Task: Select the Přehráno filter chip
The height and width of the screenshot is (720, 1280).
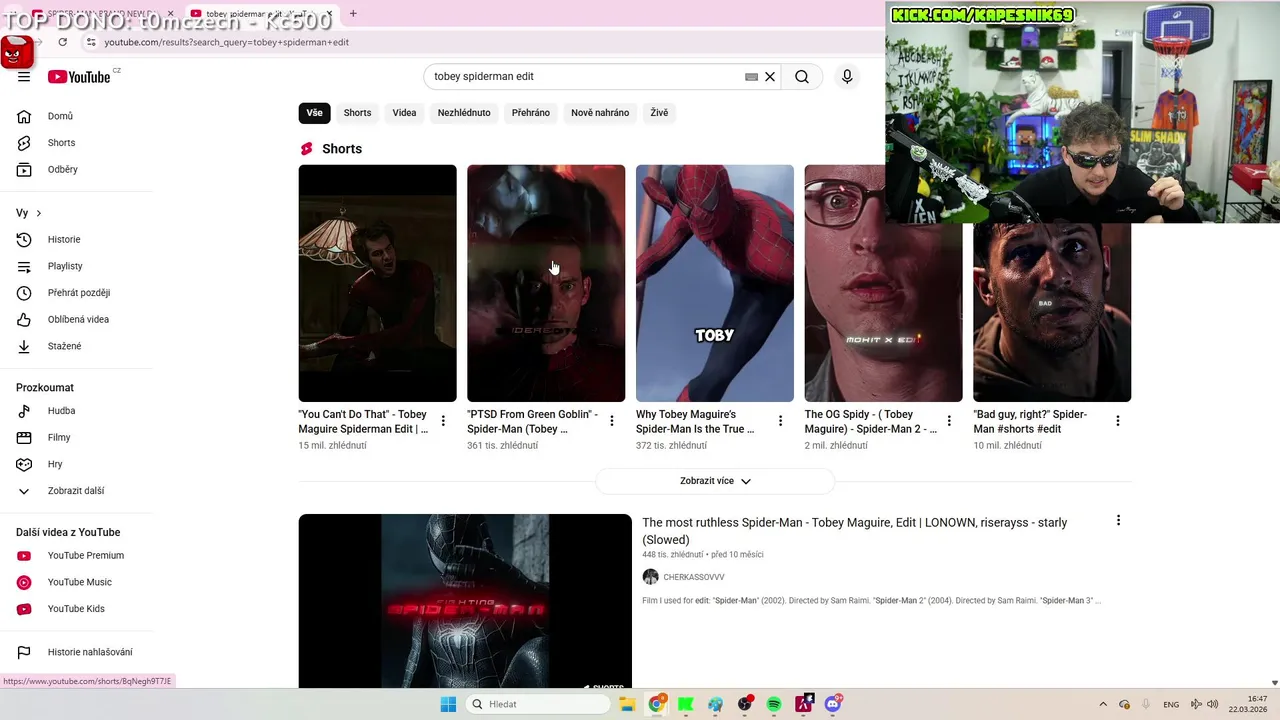Action: pyautogui.click(x=531, y=113)
